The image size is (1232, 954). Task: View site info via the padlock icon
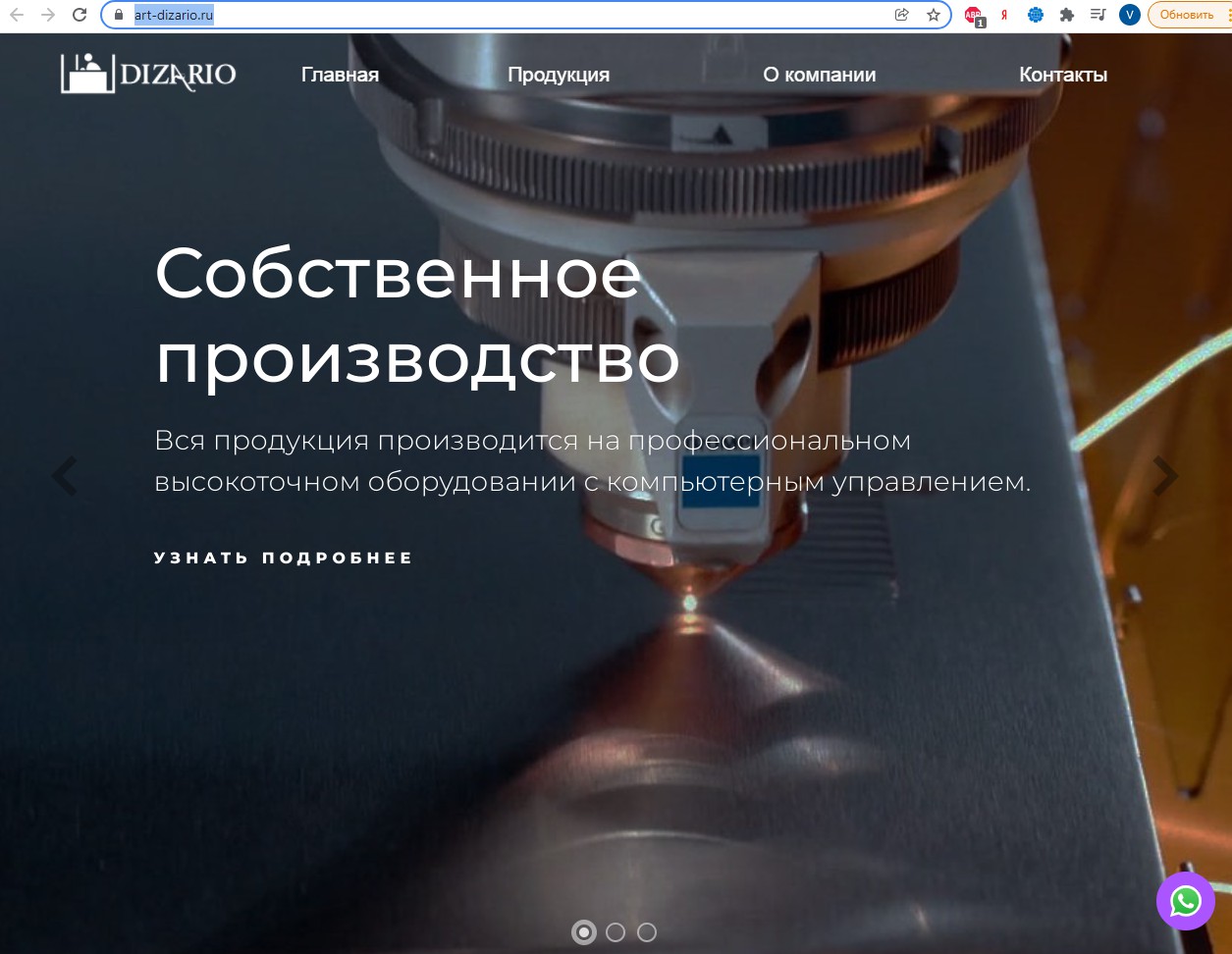(118, 15)
